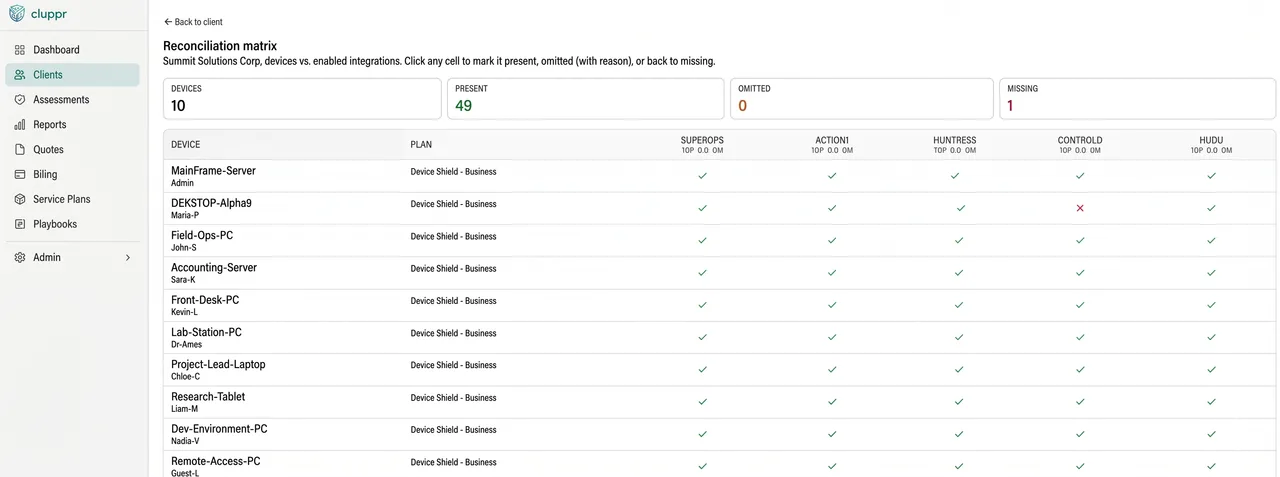Toggle MainFrame-Server HUDU checkmark
This screenshot has height=477, width=1280.
pyautogui.click(x=1212, y=176)
